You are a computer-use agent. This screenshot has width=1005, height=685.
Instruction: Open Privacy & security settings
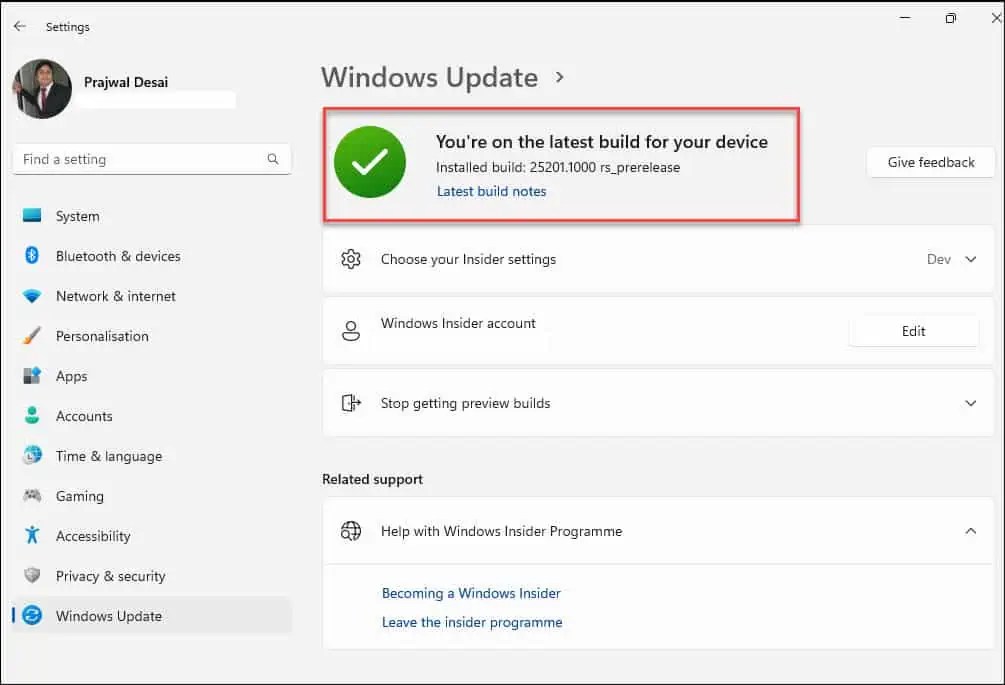click(x=152, y=576)
